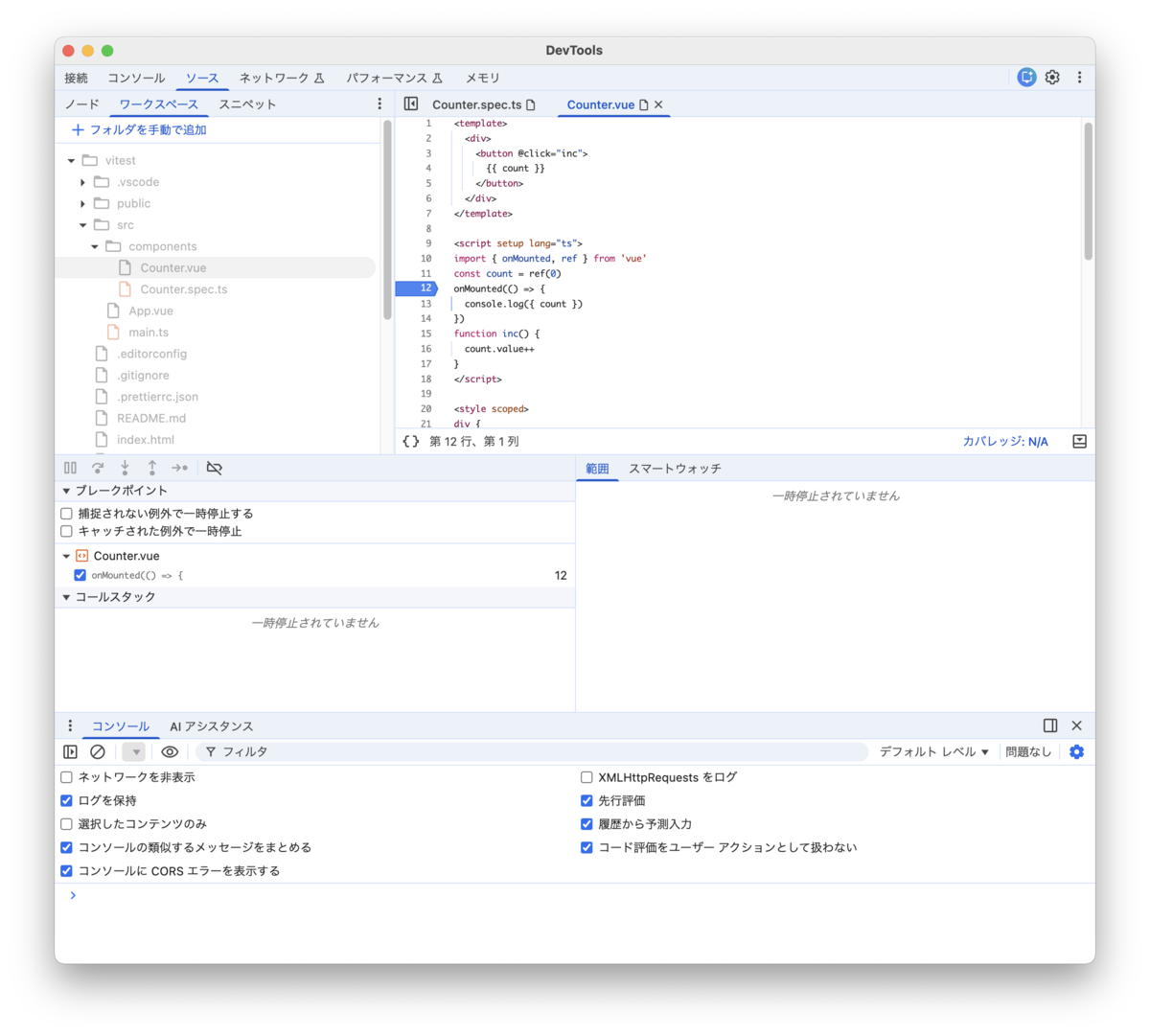Image resolution: width=1150 pixels, height=1036 pixels.
Task: Dock drawer side panel icon
Action: coord(1050,725)
